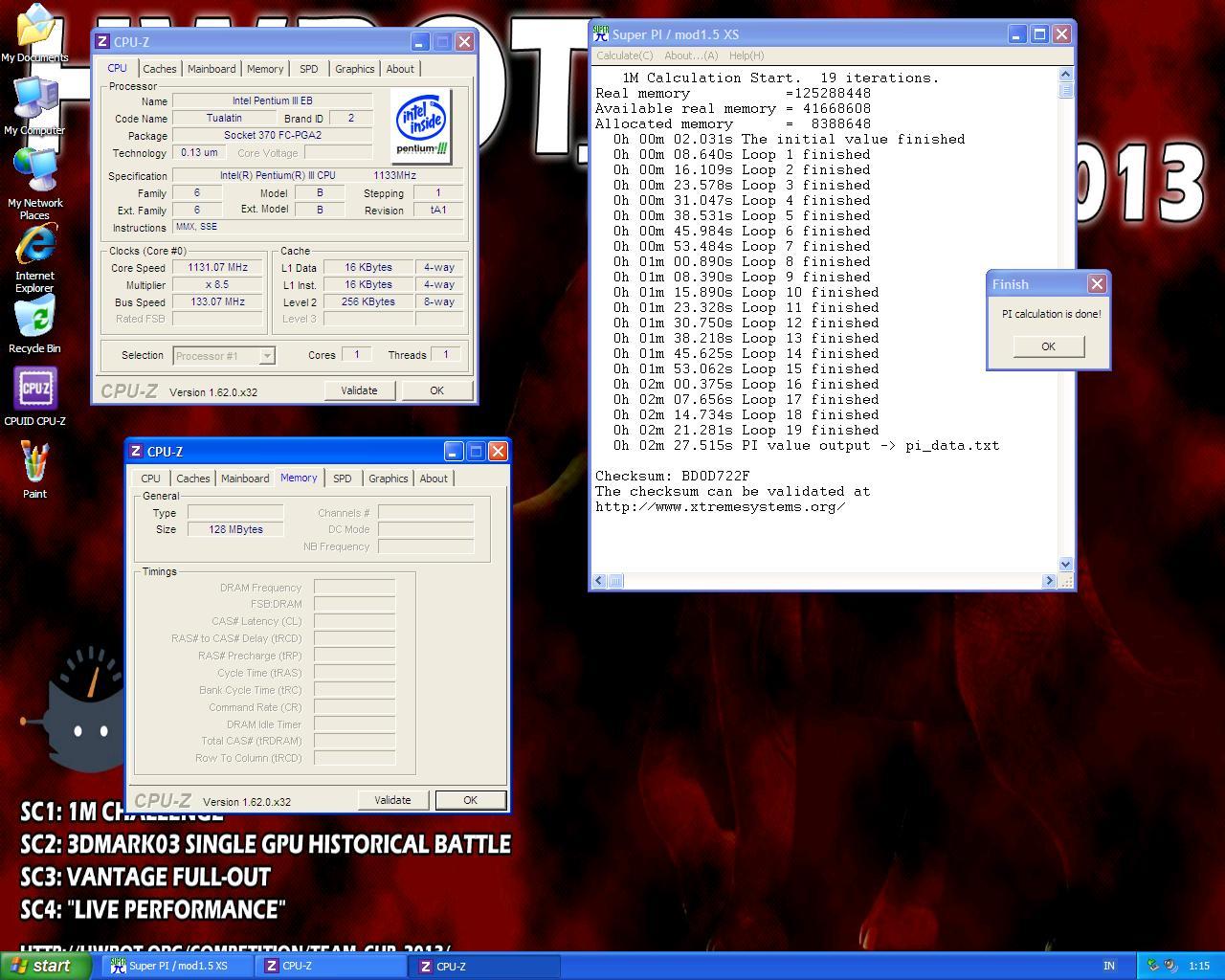Screen dimensions: 1225x980
Task: Minimize the top CPU-Z window
Action: pos(419,42)
